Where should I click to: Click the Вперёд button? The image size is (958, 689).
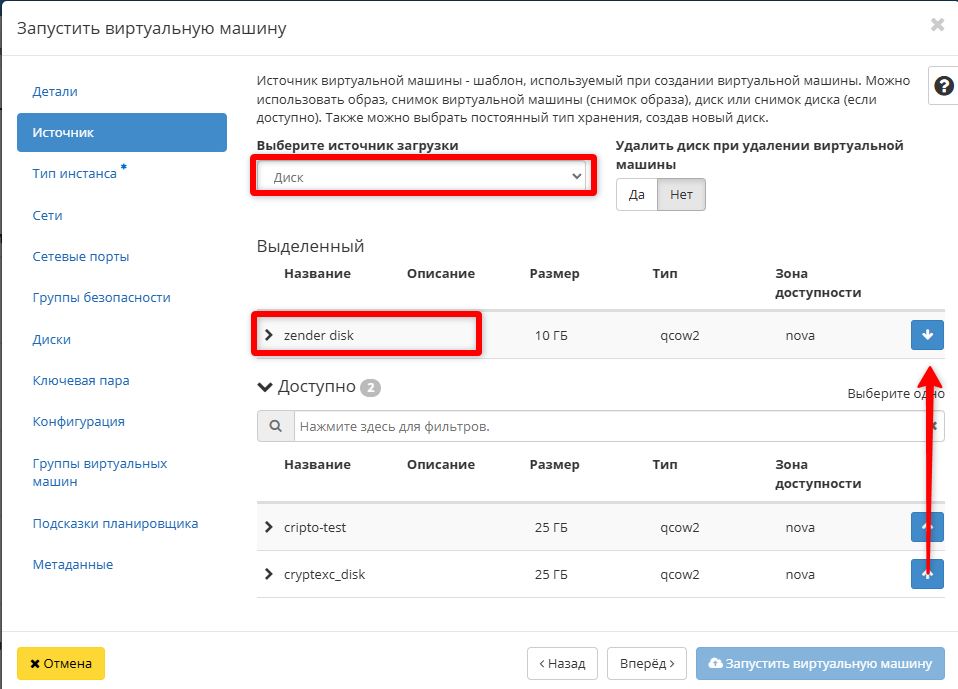[x=647, y=663]
